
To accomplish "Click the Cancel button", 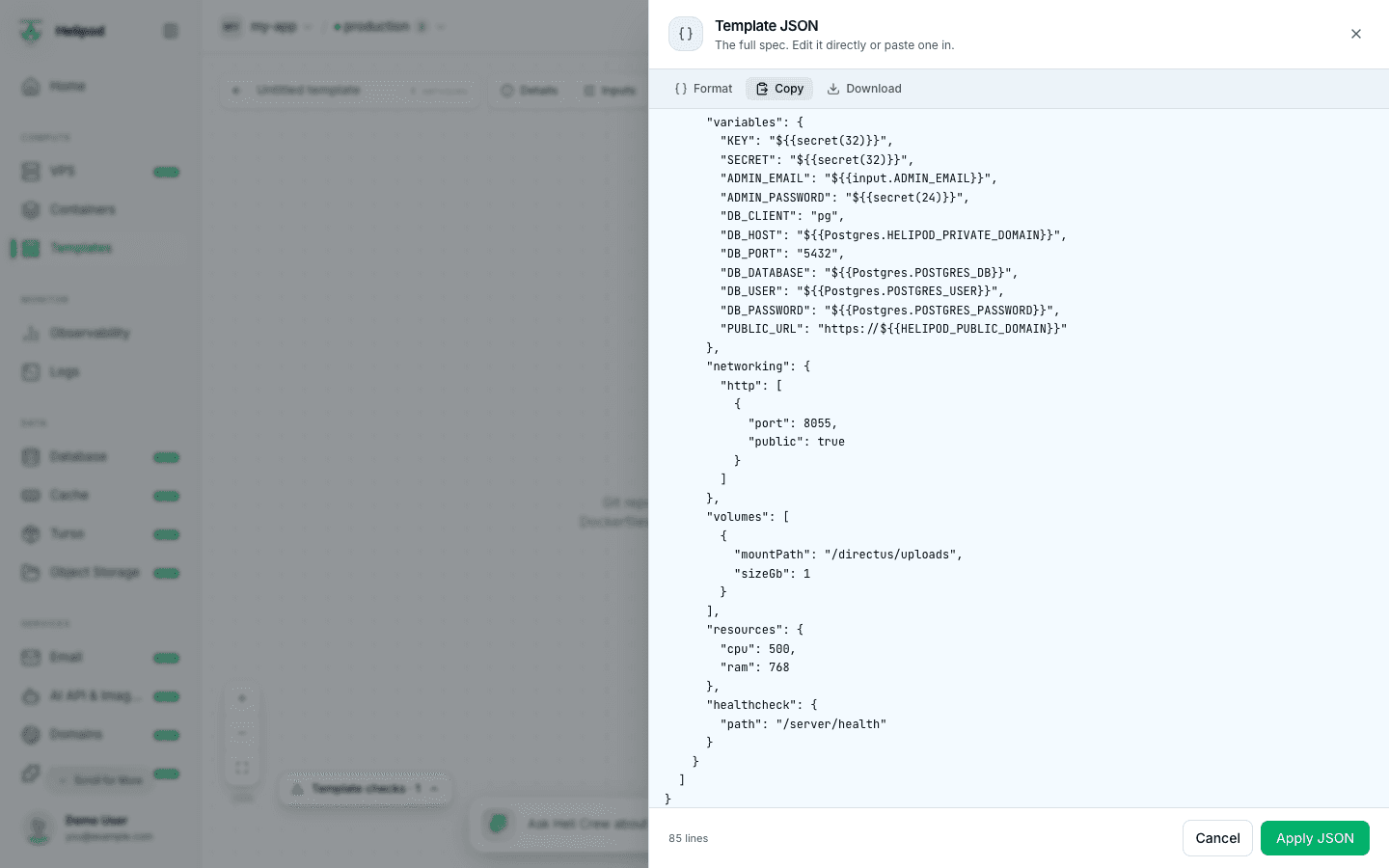I will coord(1217,838).
